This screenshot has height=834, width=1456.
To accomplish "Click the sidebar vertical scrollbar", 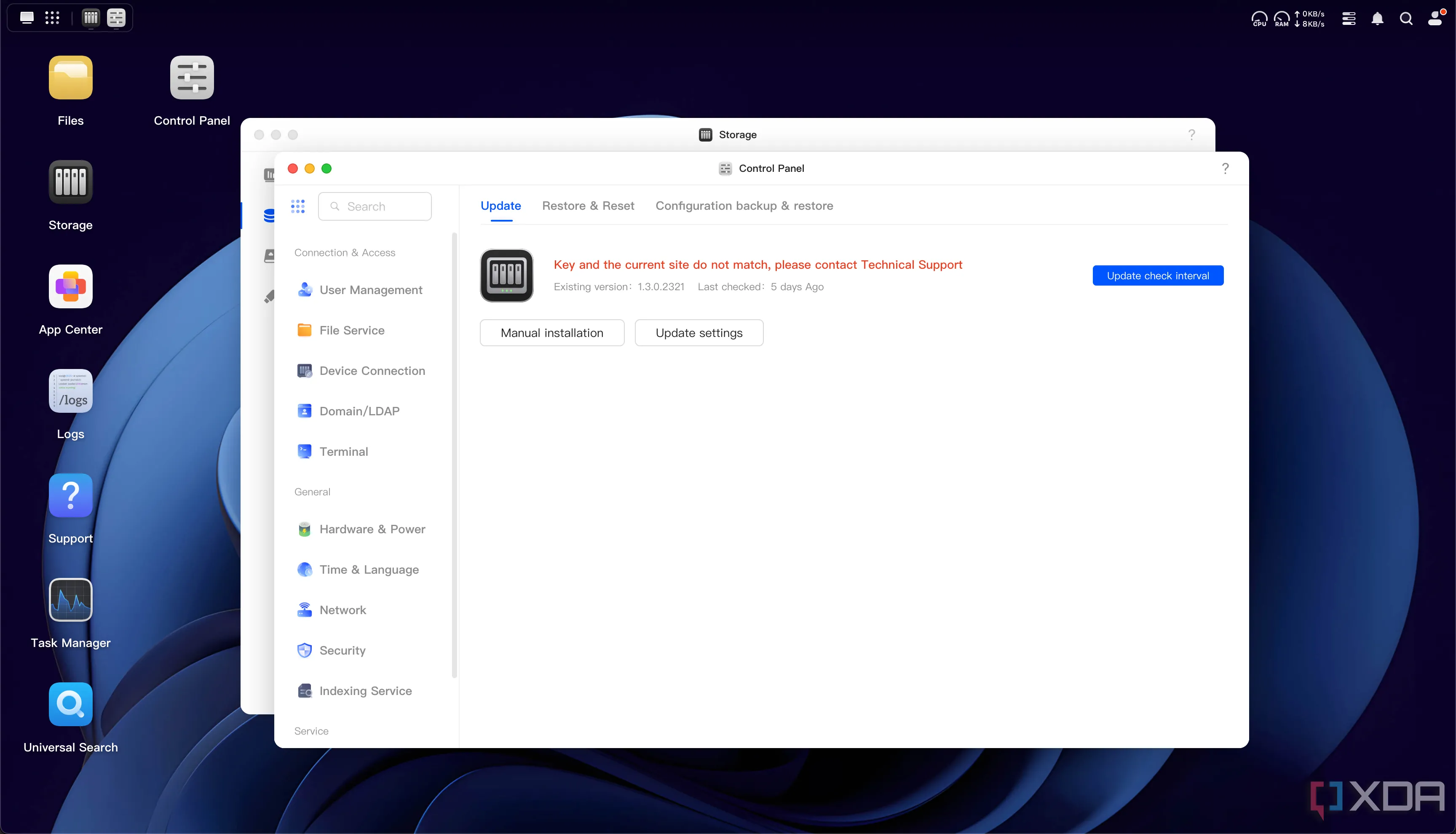I will [454, 455].
